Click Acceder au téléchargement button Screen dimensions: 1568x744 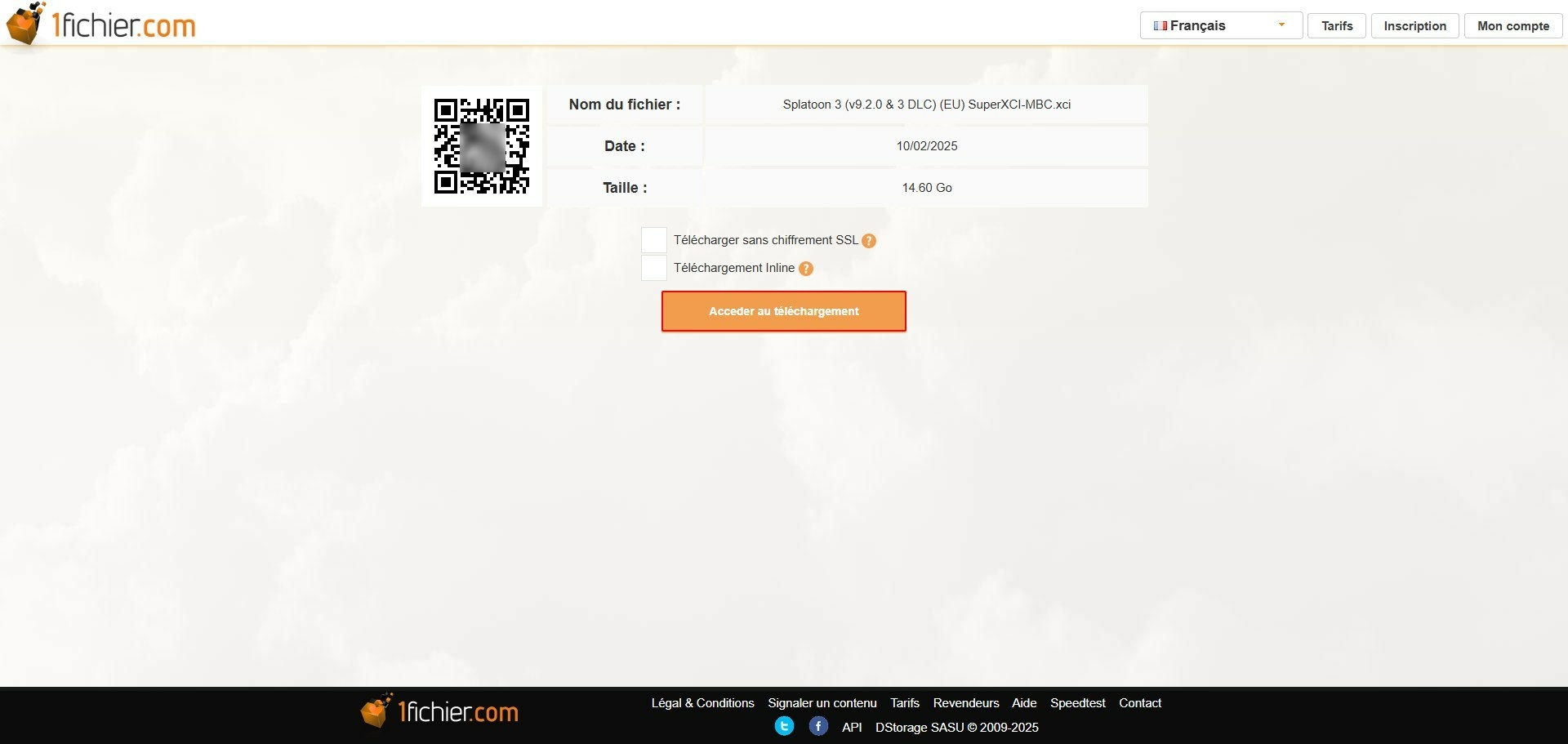pyautogui.click(x=784, y=311)
